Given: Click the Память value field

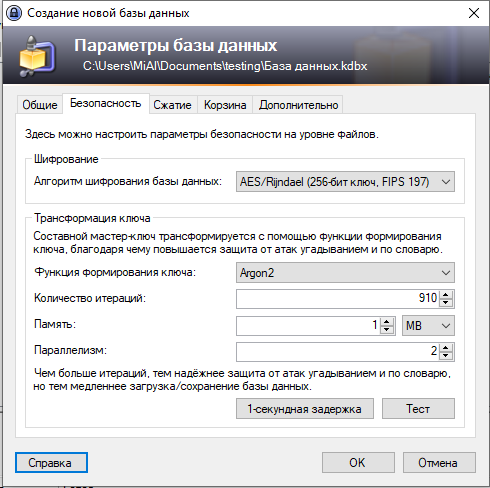Looking at the screenshot, I should (308, 325).
